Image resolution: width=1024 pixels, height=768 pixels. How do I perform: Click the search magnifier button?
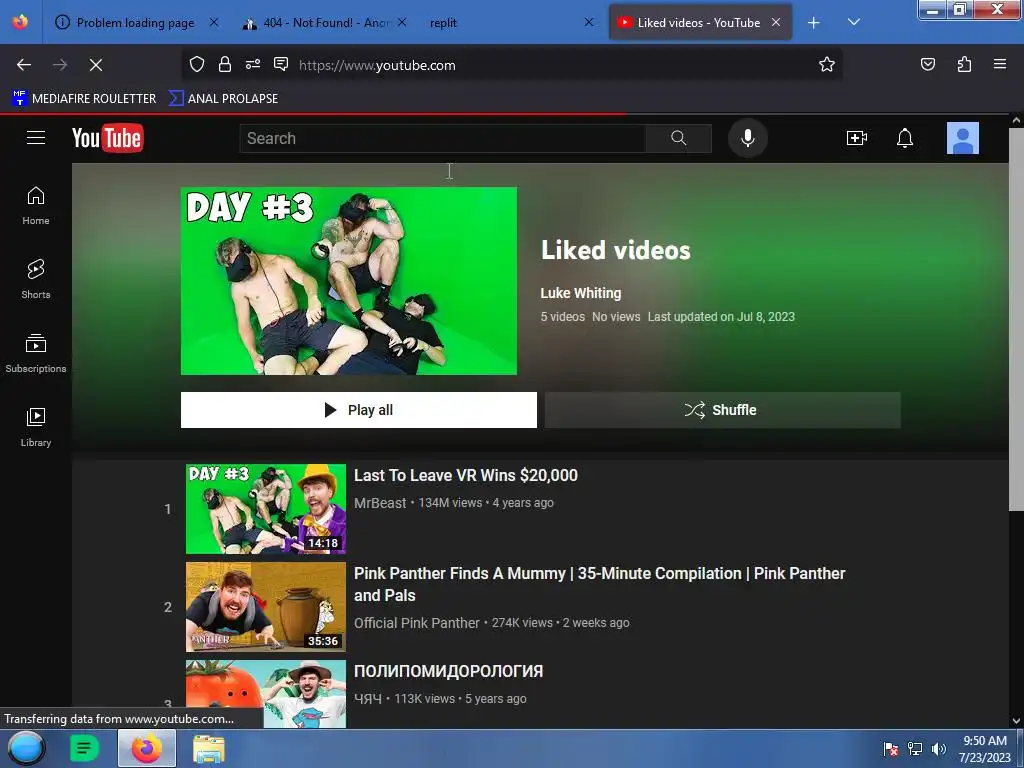(x=679, y=138)
